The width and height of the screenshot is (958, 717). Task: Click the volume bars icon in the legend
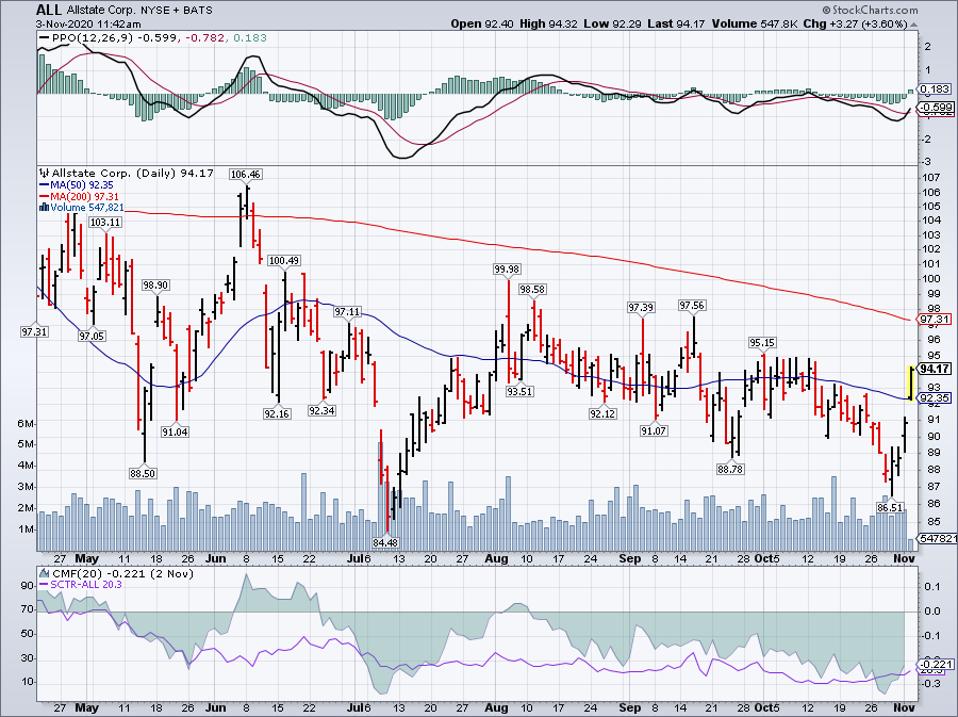(43, 208)
